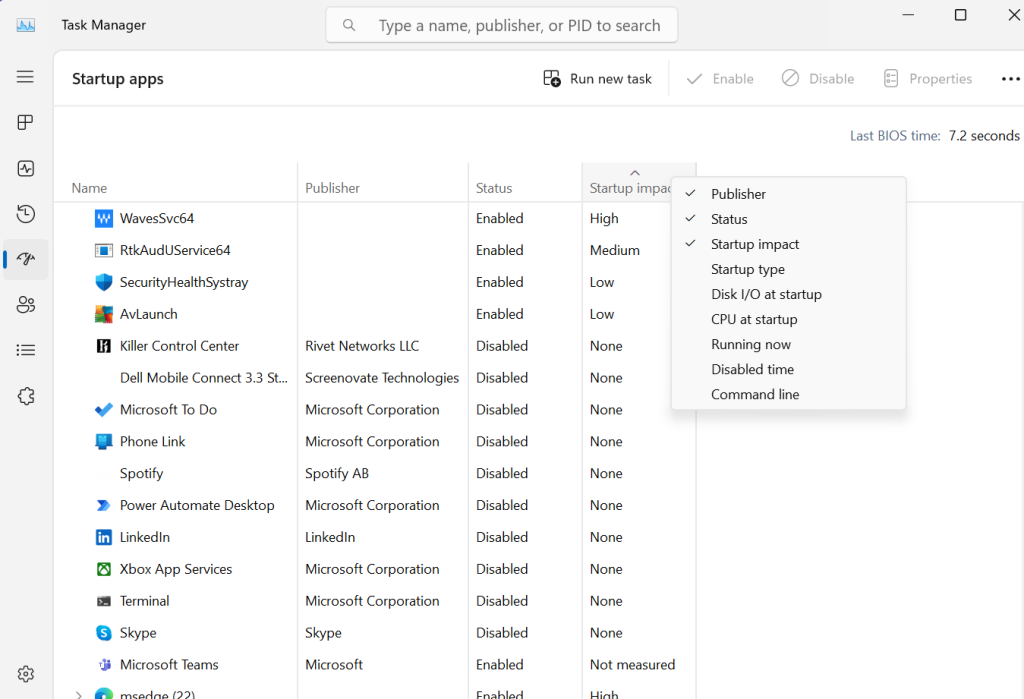Open Task Manager settings gear

click(25, 674)
